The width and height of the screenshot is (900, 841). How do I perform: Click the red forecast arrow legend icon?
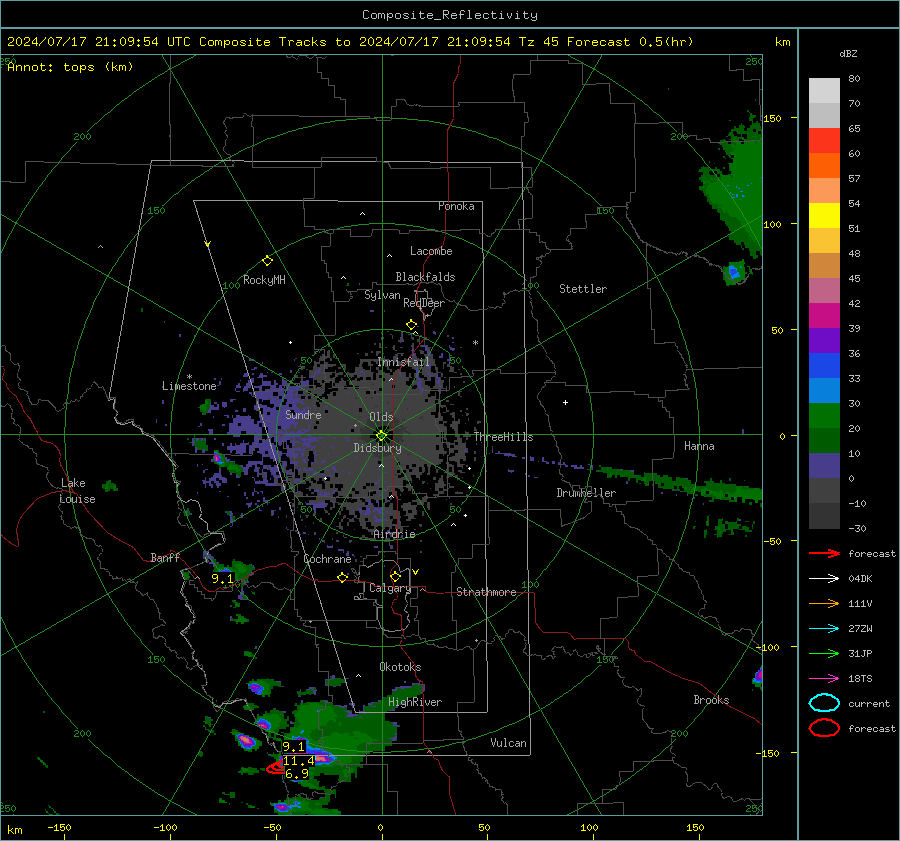point(824,553)
